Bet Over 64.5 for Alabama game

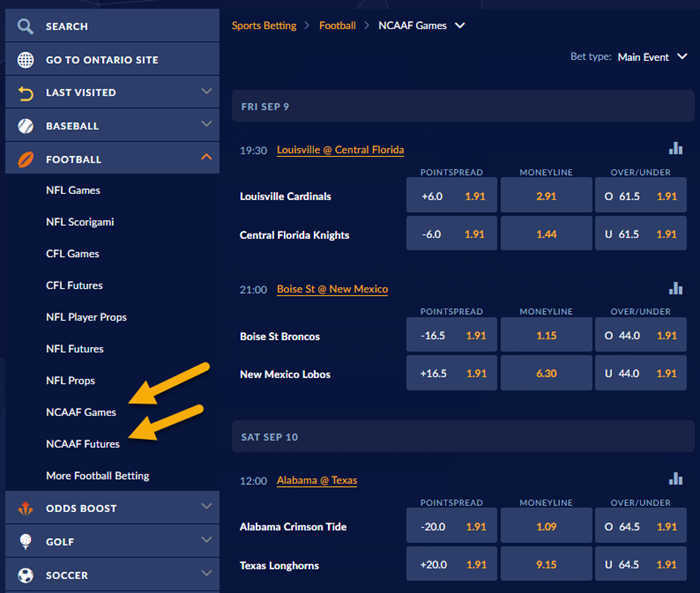[641, 526]
